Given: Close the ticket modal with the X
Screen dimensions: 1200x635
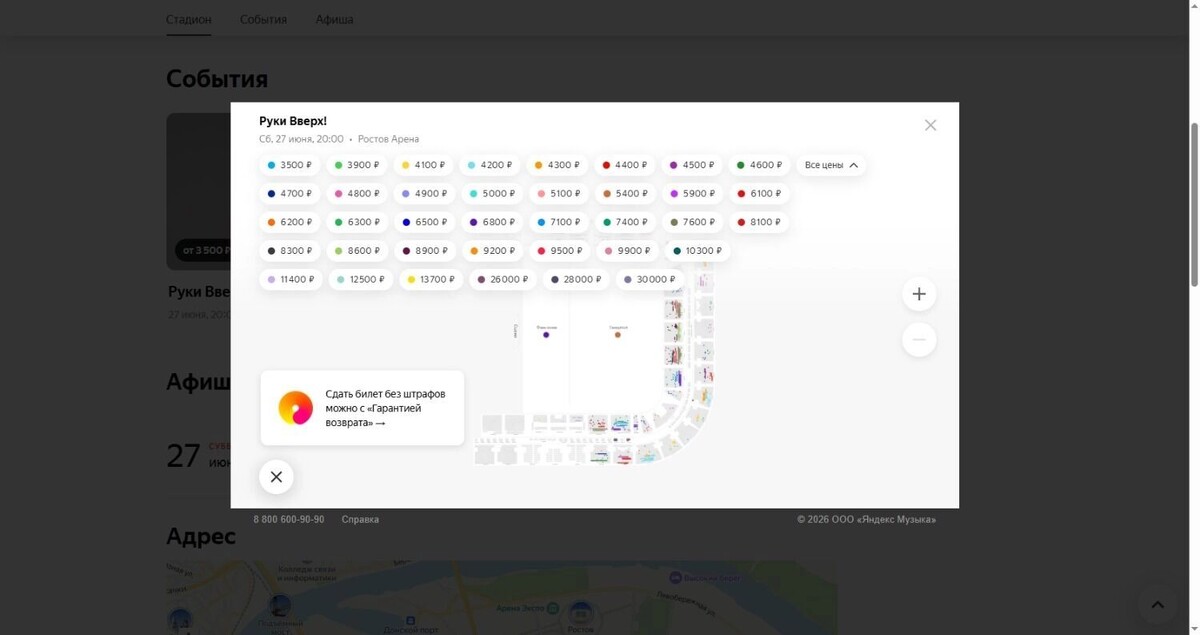Looking at the screenshot, I should click(x=930, y=125).
